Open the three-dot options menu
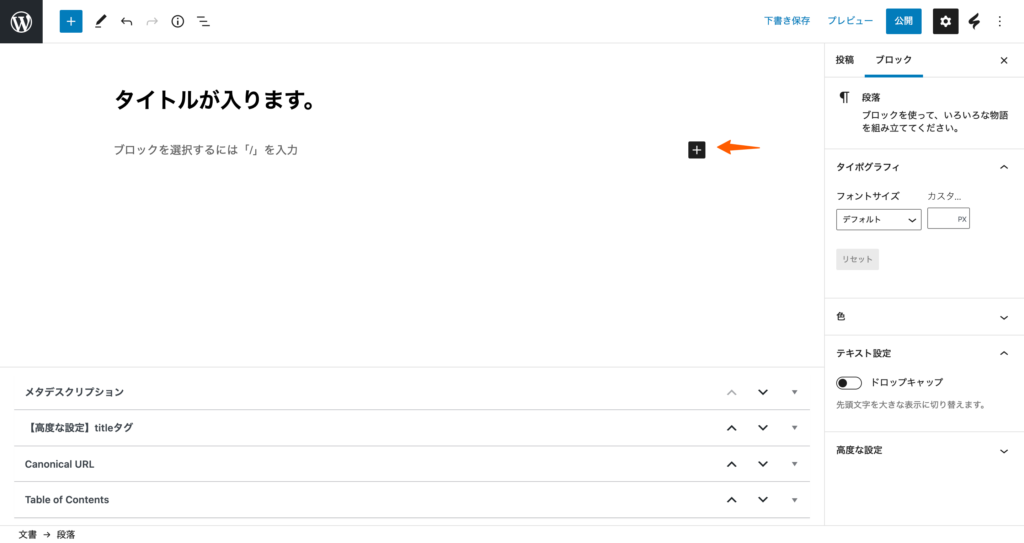 (999, 21)
